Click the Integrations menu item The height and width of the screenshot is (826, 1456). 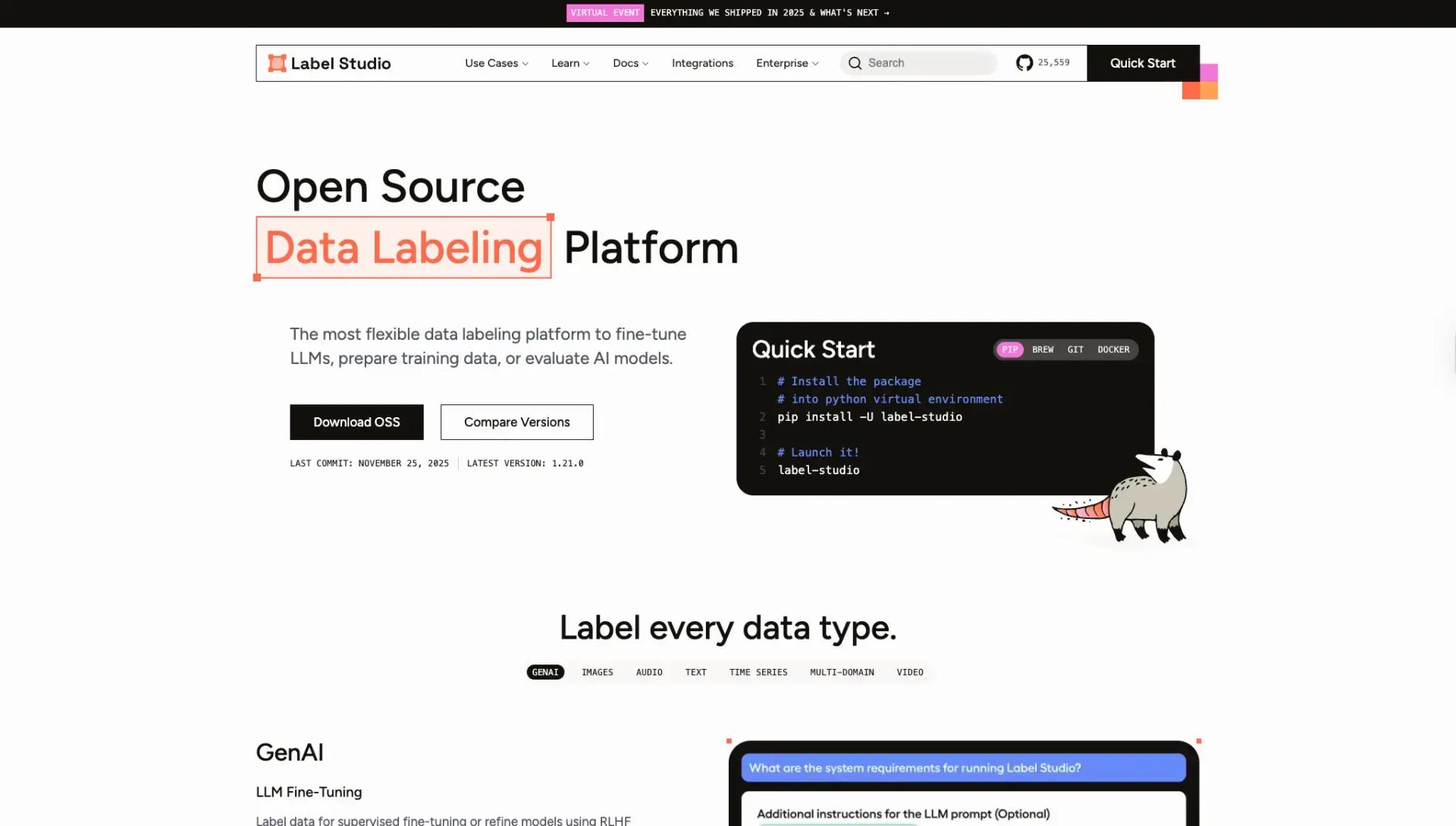(x=702, y=63)
